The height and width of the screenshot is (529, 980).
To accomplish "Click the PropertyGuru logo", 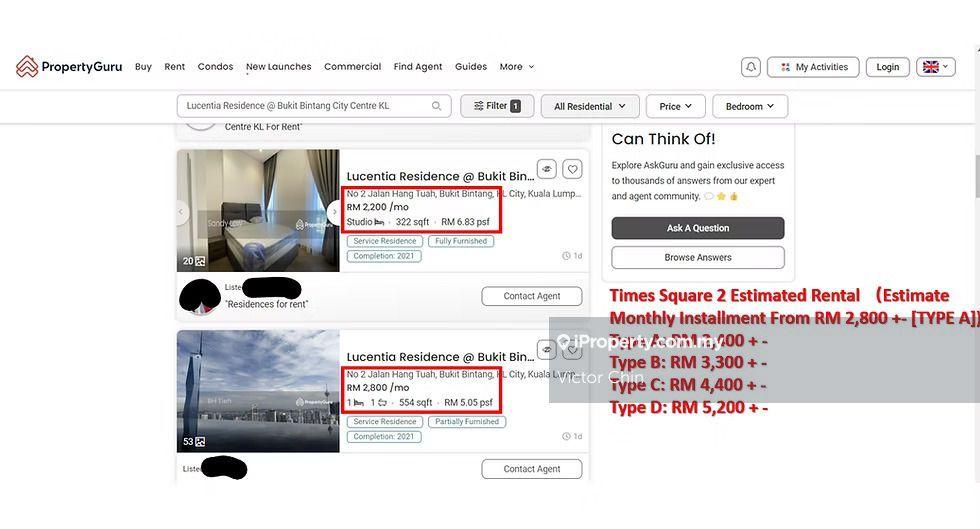I will coord(69,66).
